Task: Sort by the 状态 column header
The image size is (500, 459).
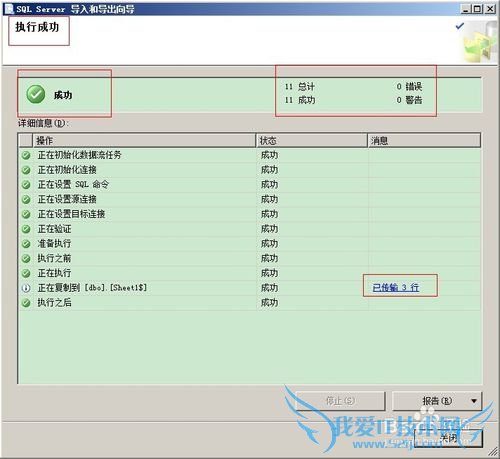Action: (x=311, y=141)
